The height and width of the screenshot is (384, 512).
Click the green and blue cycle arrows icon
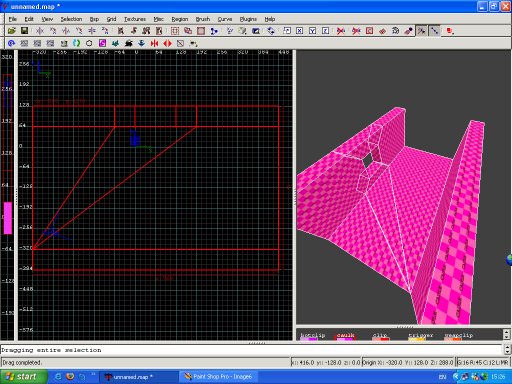click(x=76, y=43)
